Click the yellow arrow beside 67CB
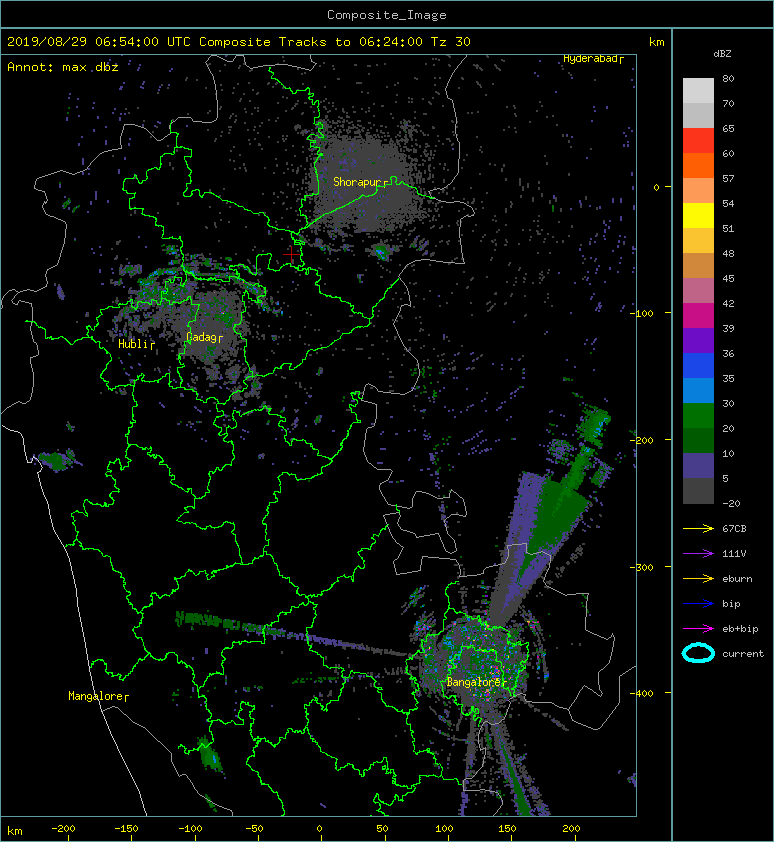The width and height of the screenshot is (774, 842). point(698,529)
